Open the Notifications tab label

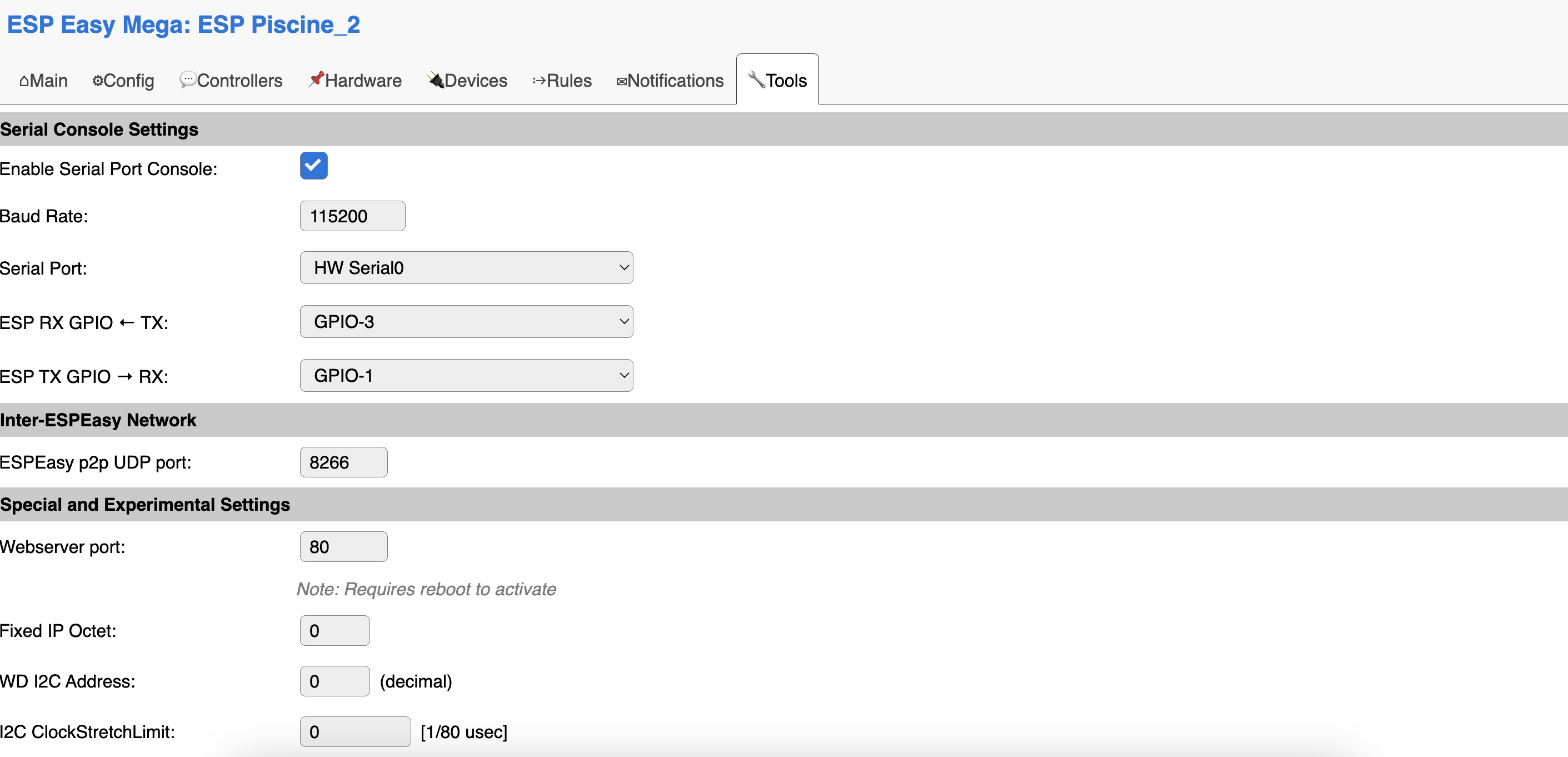coord(675,81)
